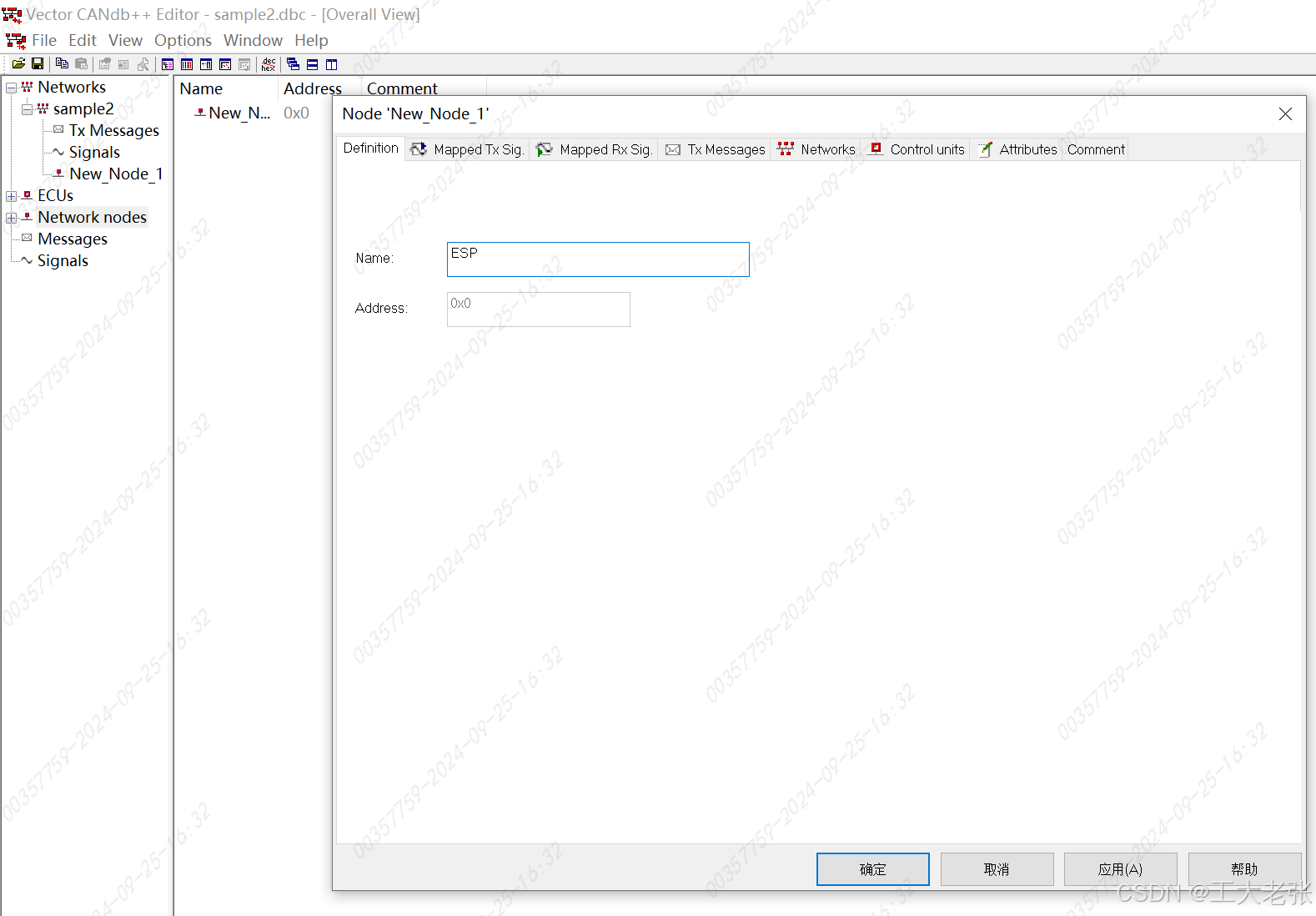Click the Address column header
Viewport: 1316px width, 916px height.
[319, 88]
